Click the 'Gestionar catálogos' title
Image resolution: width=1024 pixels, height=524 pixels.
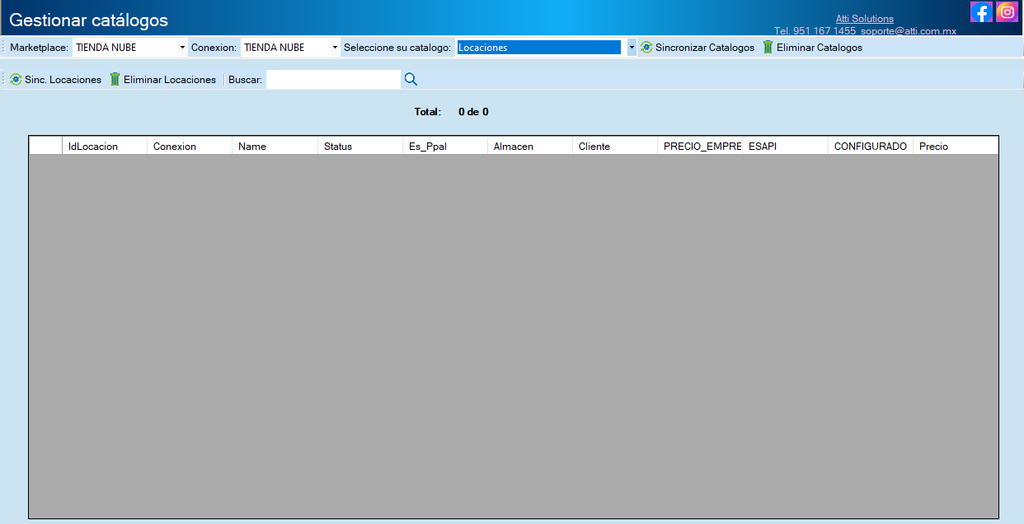89,20
